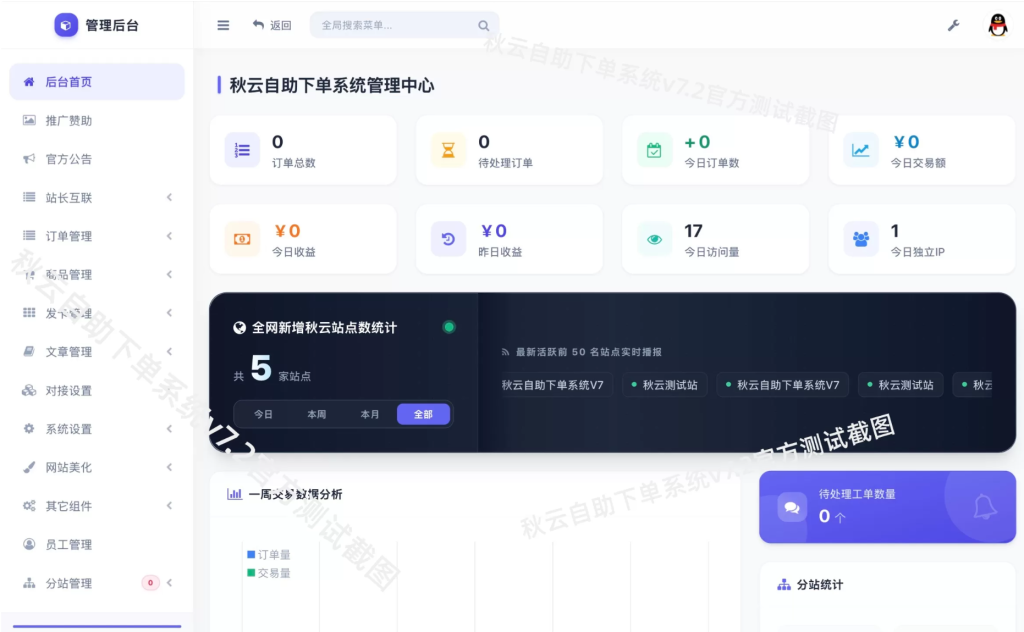Image resolution: width=1024 pixels, height=632 pixels.
Task: Click the chat bubble icon on ticket card
Action: 792,507
